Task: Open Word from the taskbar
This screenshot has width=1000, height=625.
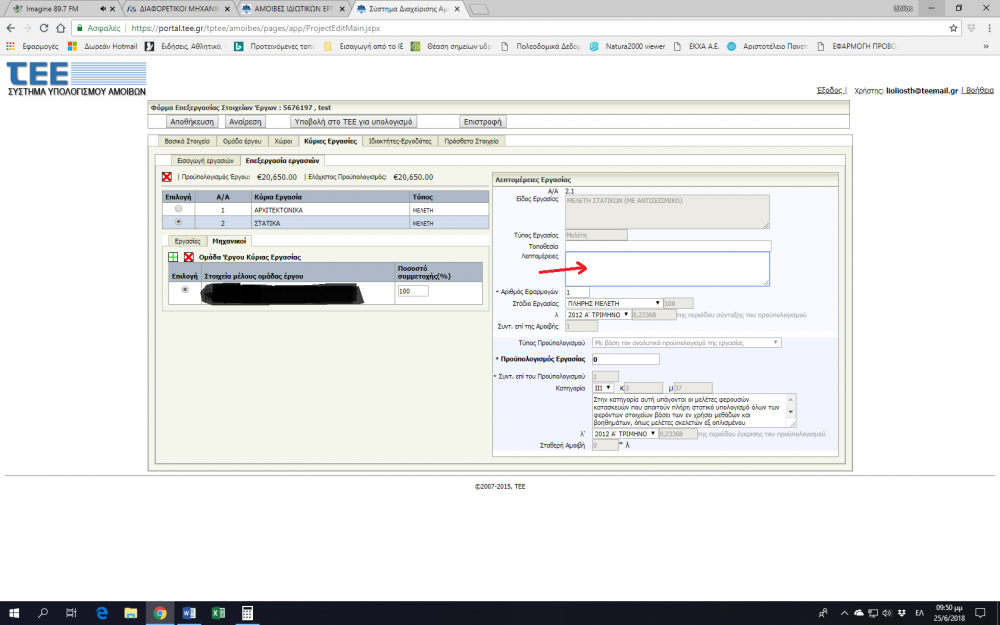Action: pos(188,612)
